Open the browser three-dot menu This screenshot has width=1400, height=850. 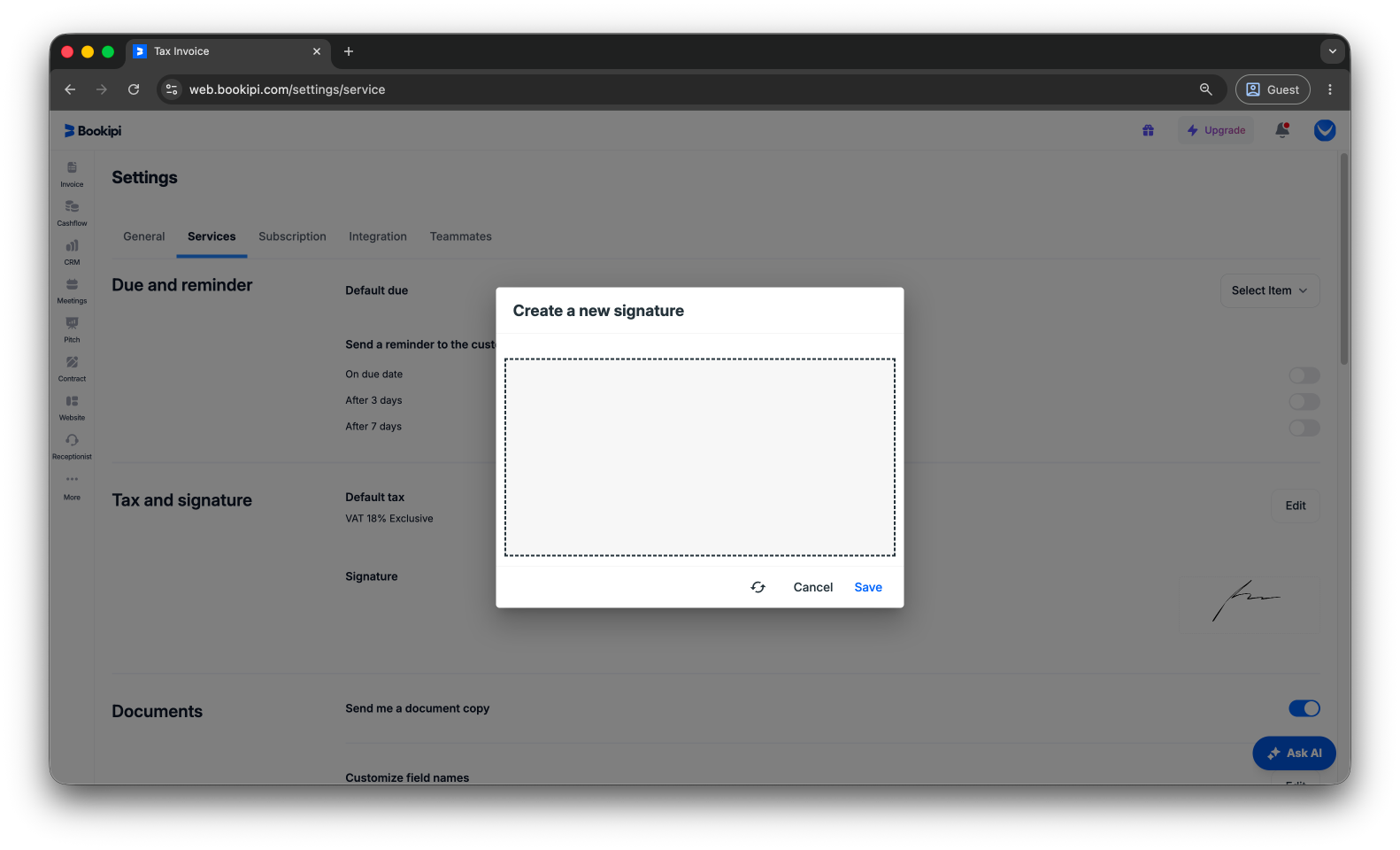pos(1329,89)
